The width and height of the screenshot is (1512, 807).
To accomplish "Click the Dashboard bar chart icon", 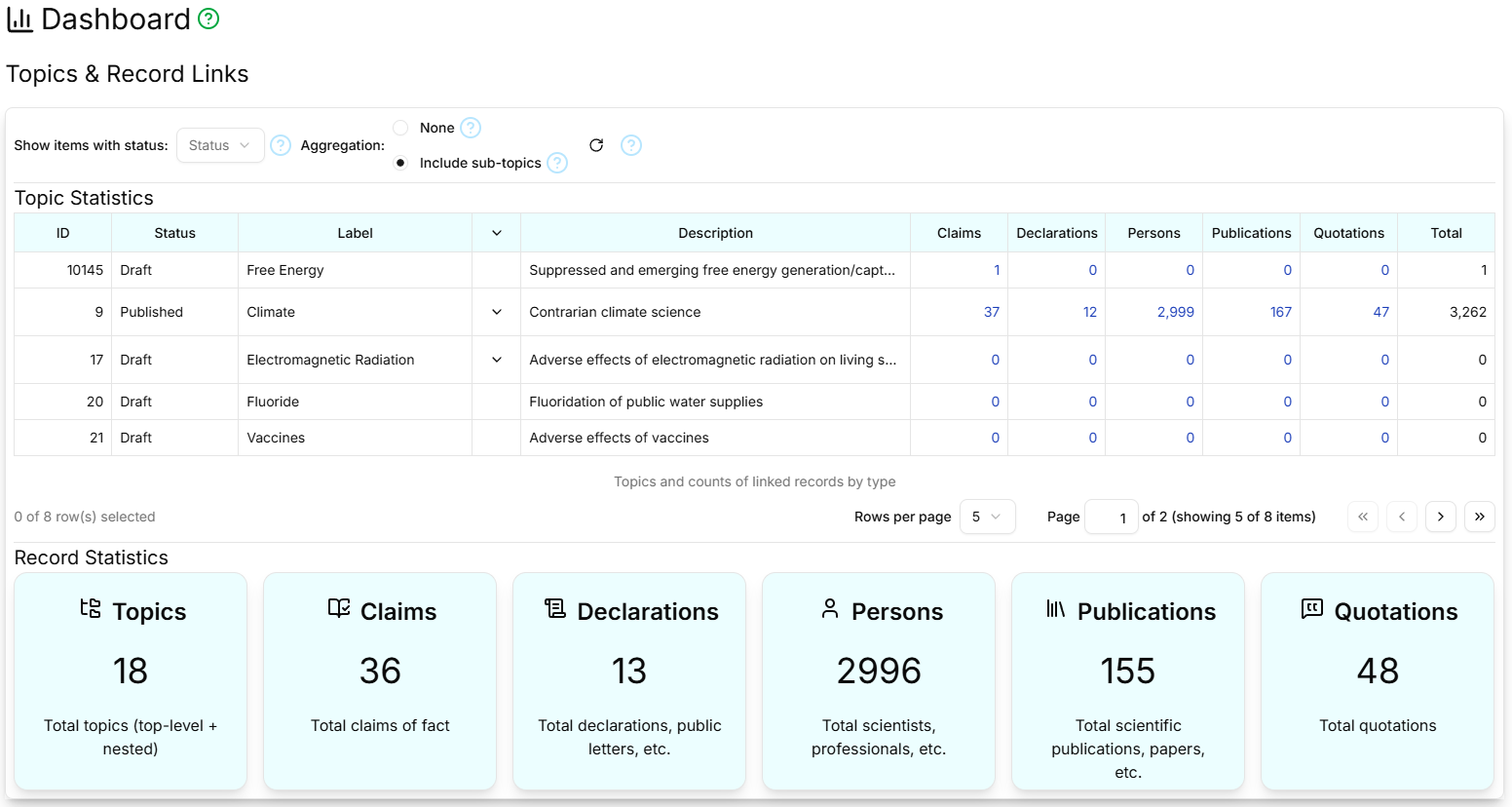I will (x=19, y=19).
